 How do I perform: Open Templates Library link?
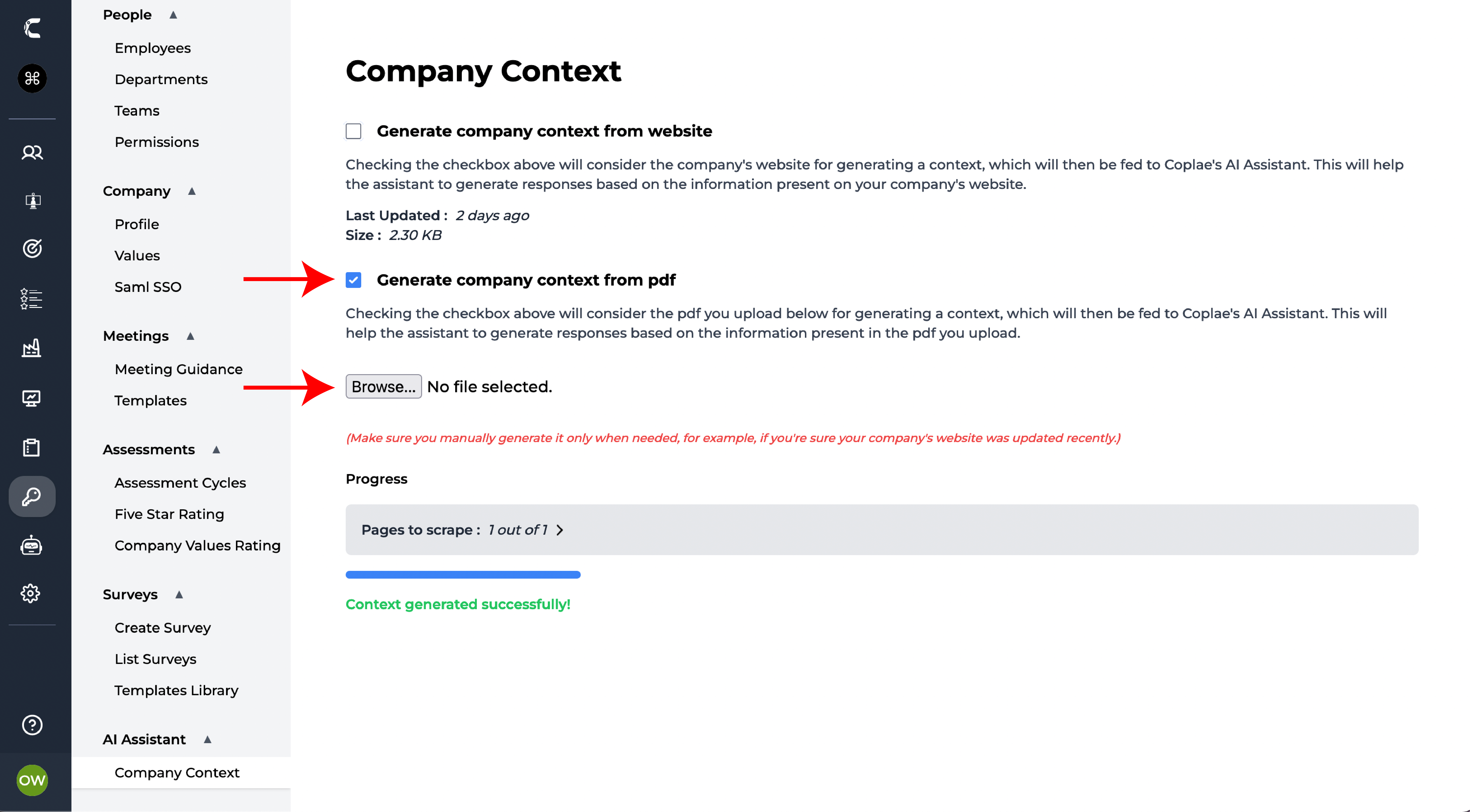pos(176,690)
